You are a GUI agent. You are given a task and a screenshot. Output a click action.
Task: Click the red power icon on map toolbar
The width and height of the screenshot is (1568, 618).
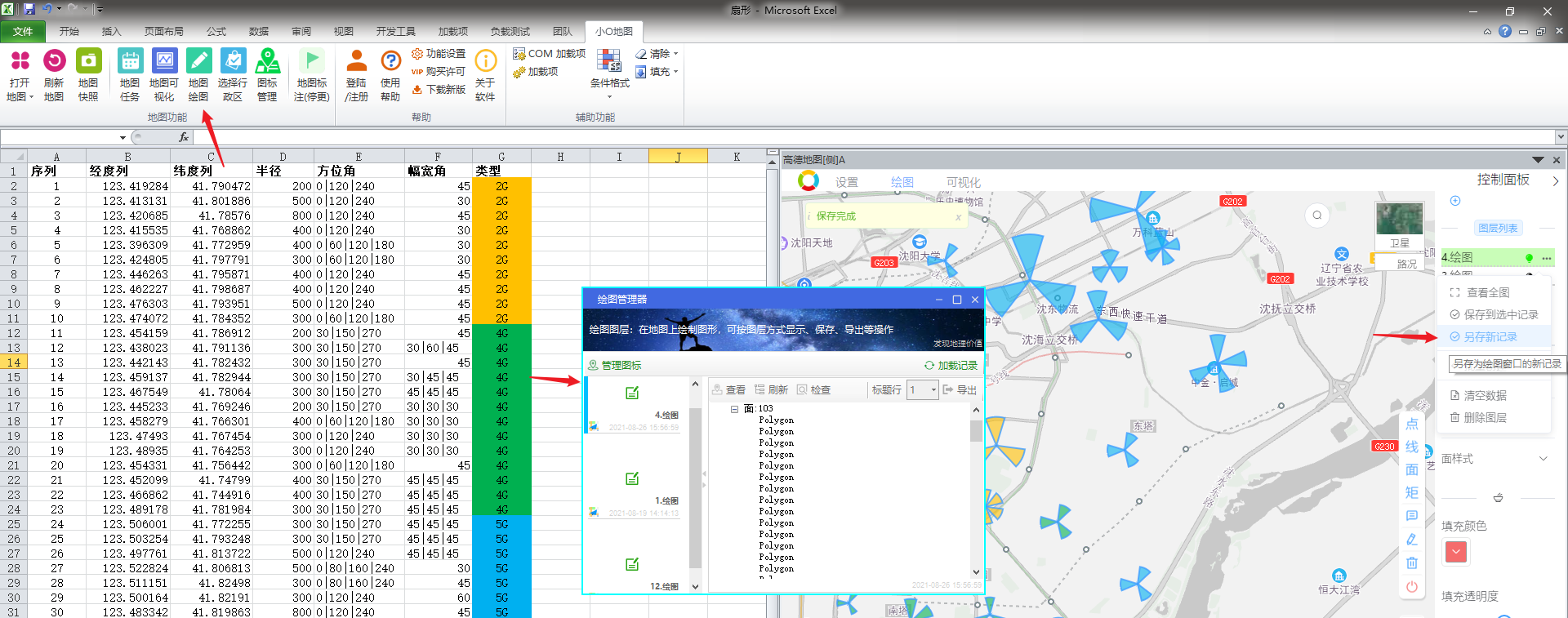click(1411, 587)
